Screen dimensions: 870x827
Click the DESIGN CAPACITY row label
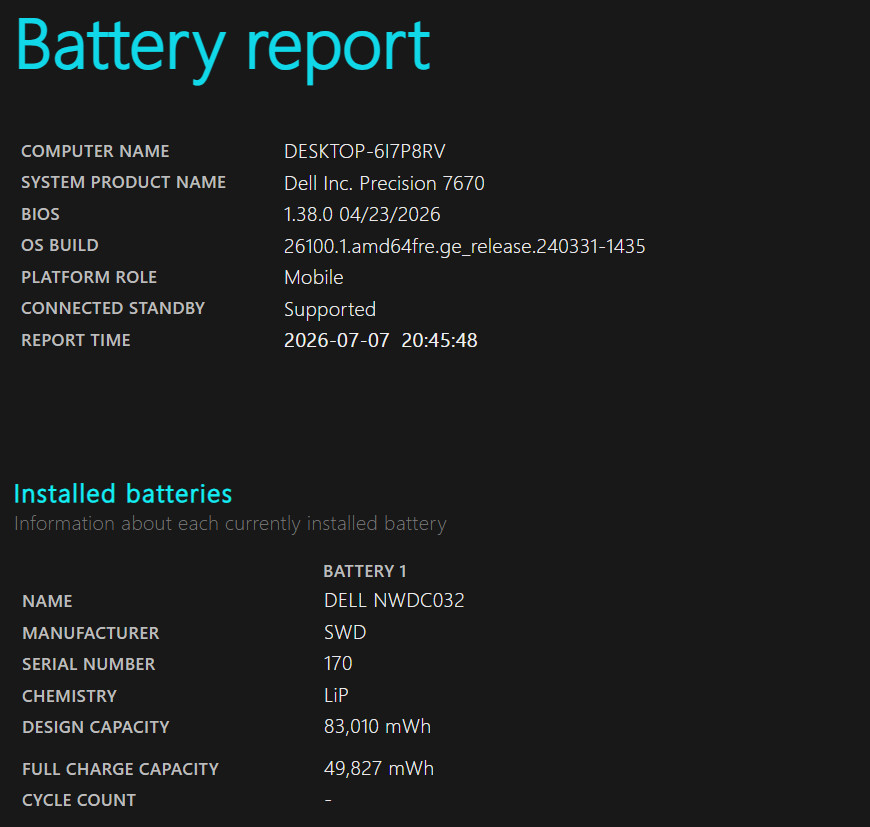click(95, 727)
